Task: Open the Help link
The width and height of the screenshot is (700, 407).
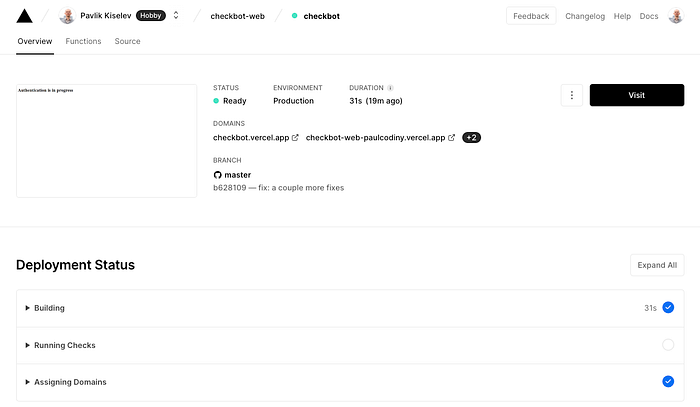Action: (622, 16)
